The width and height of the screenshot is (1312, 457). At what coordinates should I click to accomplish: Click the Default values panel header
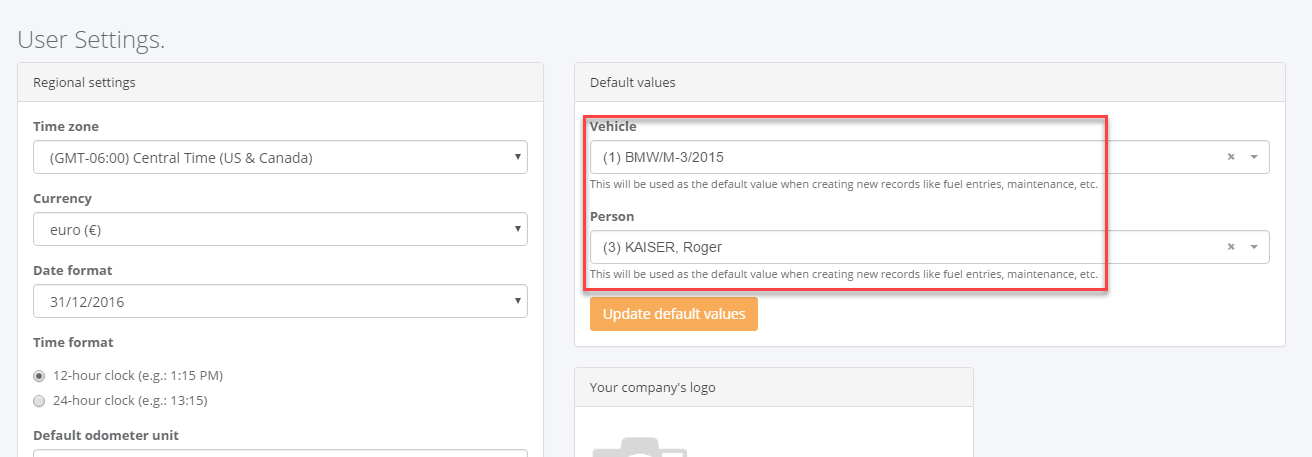pos(930,82)
